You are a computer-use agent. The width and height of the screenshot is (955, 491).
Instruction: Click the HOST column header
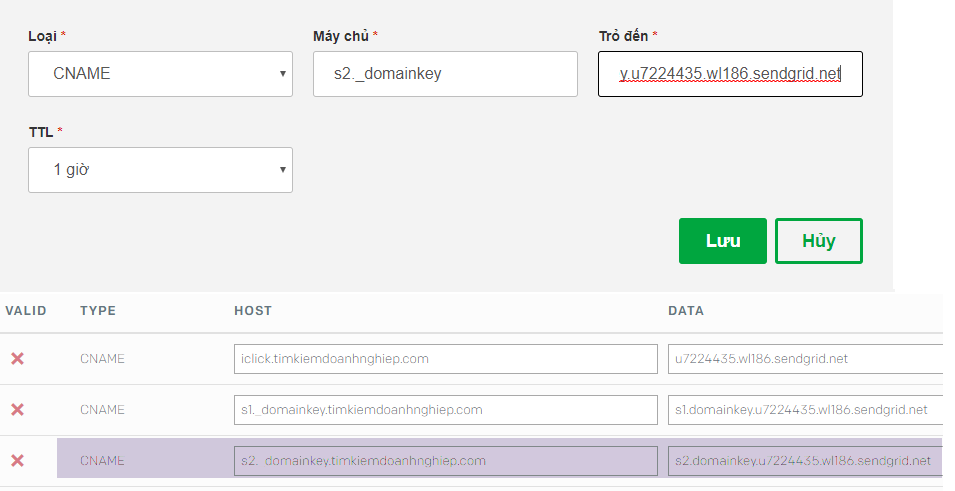(x=253, y=311)
